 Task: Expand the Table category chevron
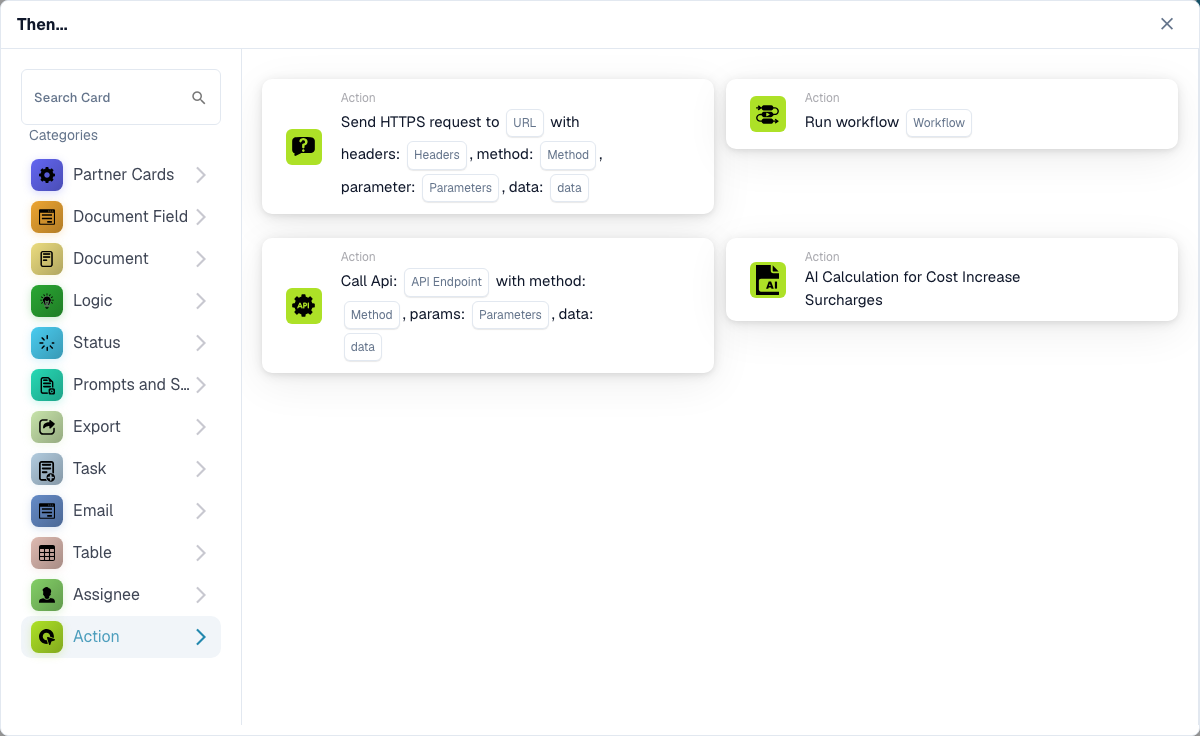201,553
